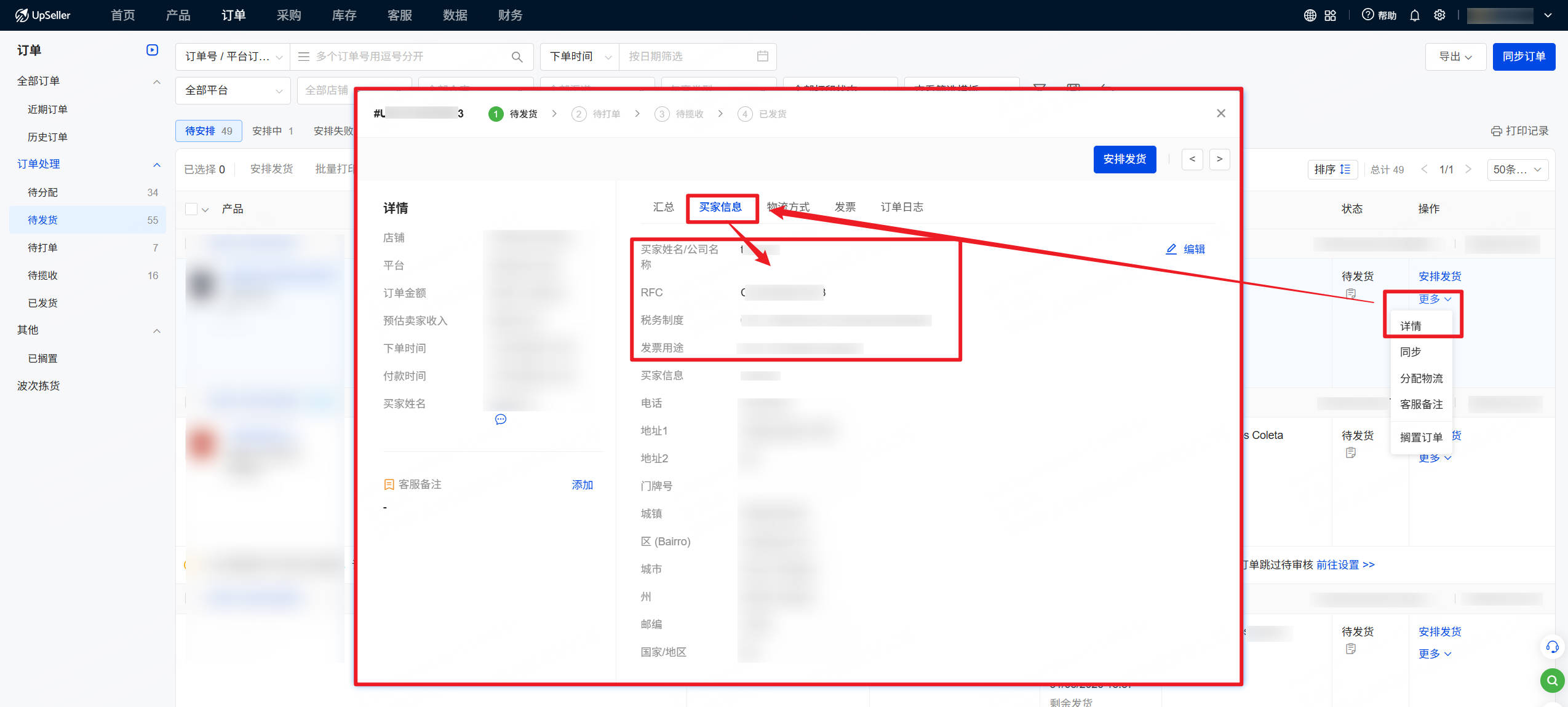The width and height of the screenshot is (1568, 707).
Task: Open the apps grid icon in header
Action: tap(1330, 15)
